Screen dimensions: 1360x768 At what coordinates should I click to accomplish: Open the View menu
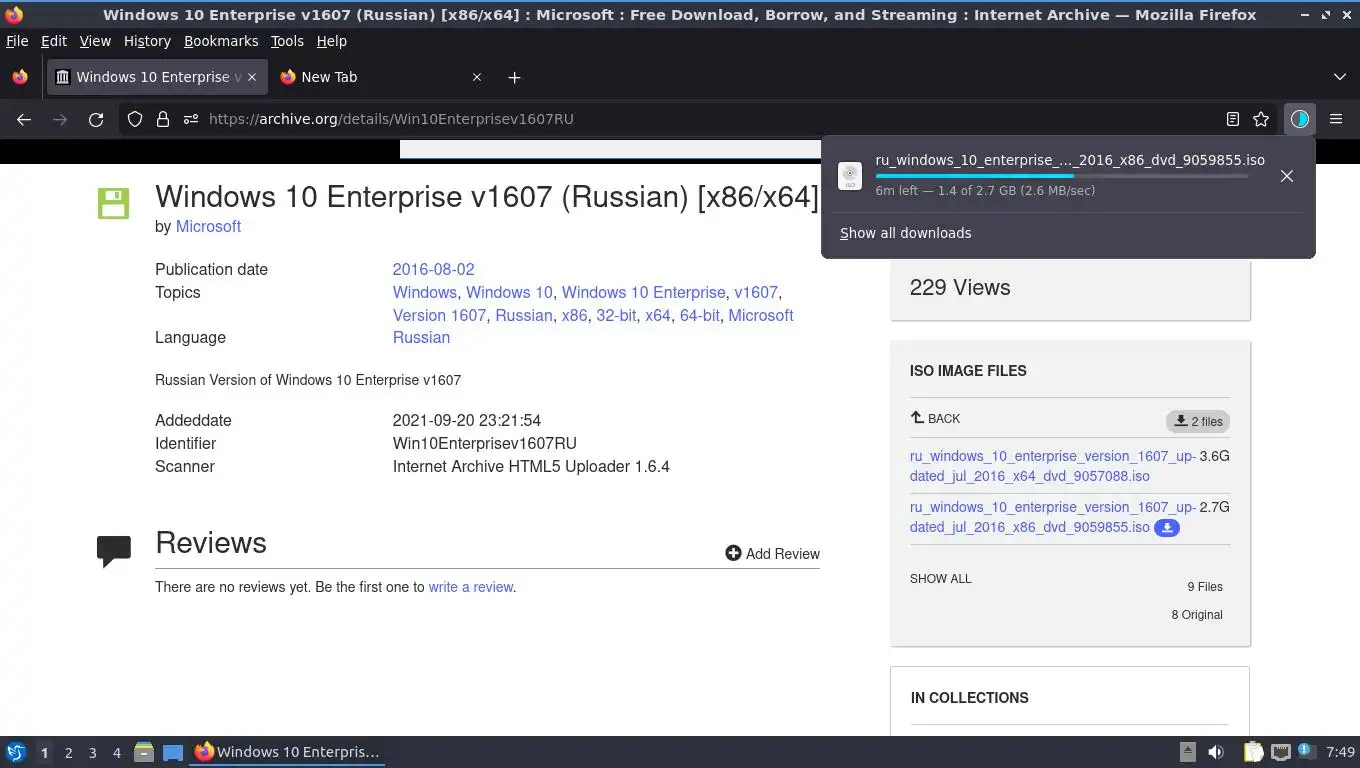coord(95,41)
